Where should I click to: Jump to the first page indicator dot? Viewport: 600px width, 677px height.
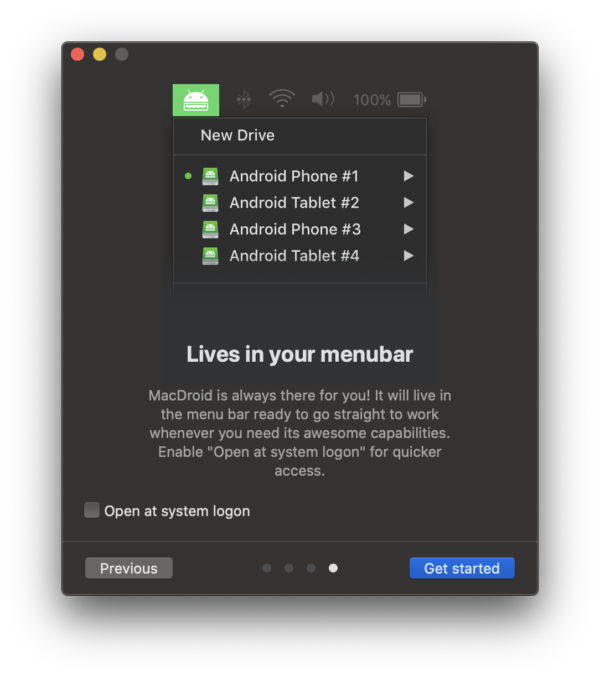click(x=267, y=568)
